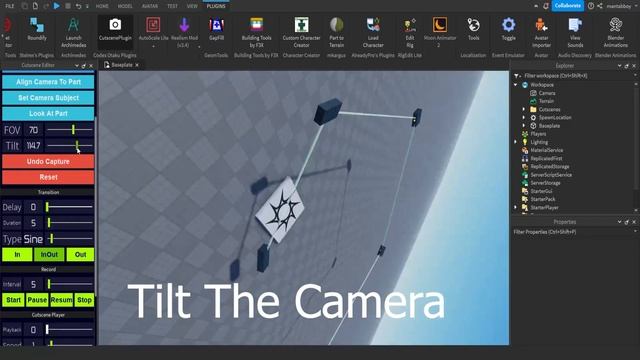Open the Load Character plugin
The width and height of the screenshot is (640, 360).
pos(373,33)
